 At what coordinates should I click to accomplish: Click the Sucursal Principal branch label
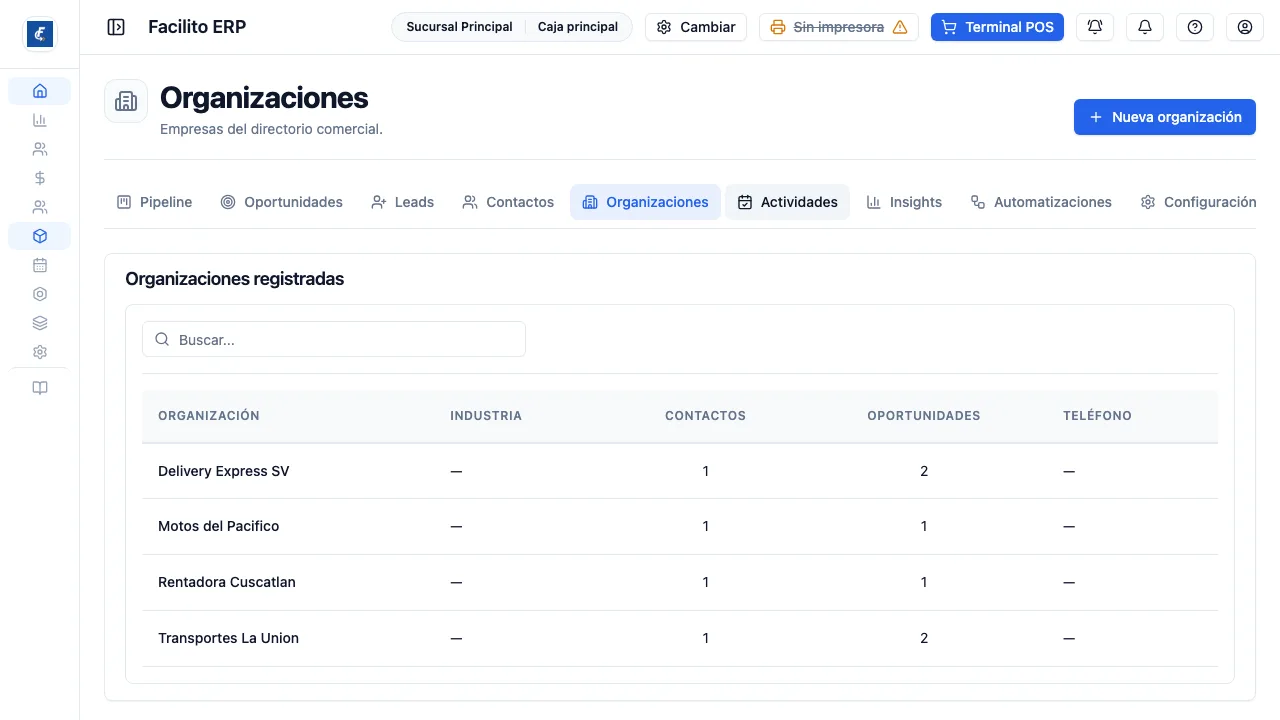459,27
